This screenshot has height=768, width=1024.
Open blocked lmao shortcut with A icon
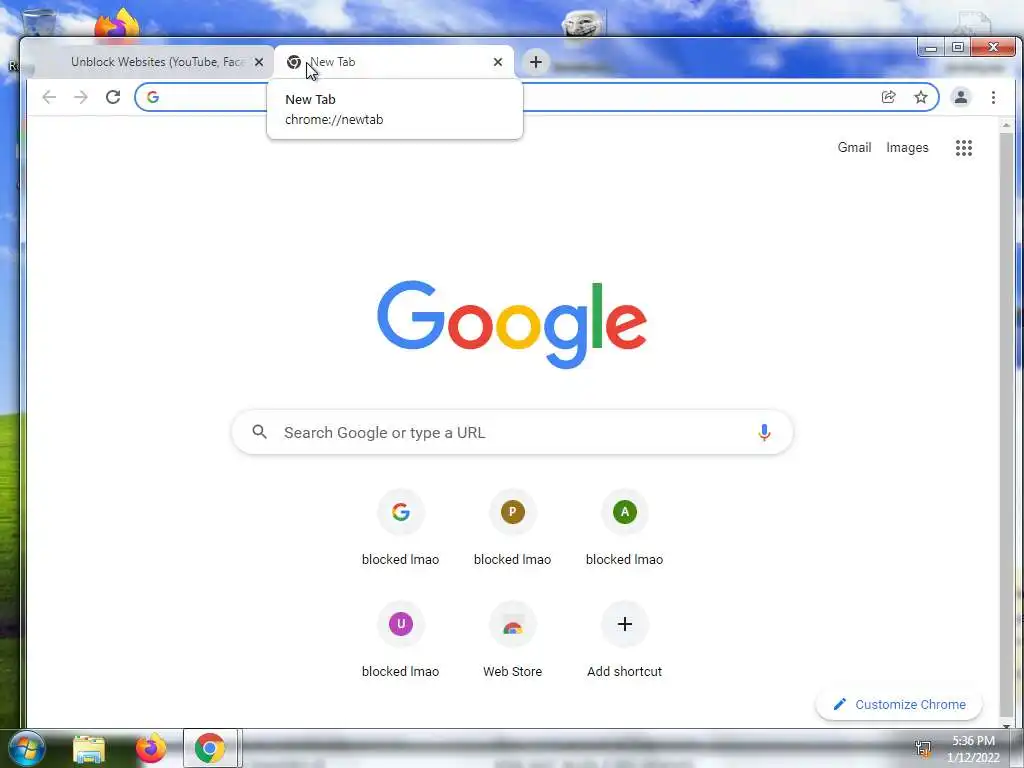[624, 526]
